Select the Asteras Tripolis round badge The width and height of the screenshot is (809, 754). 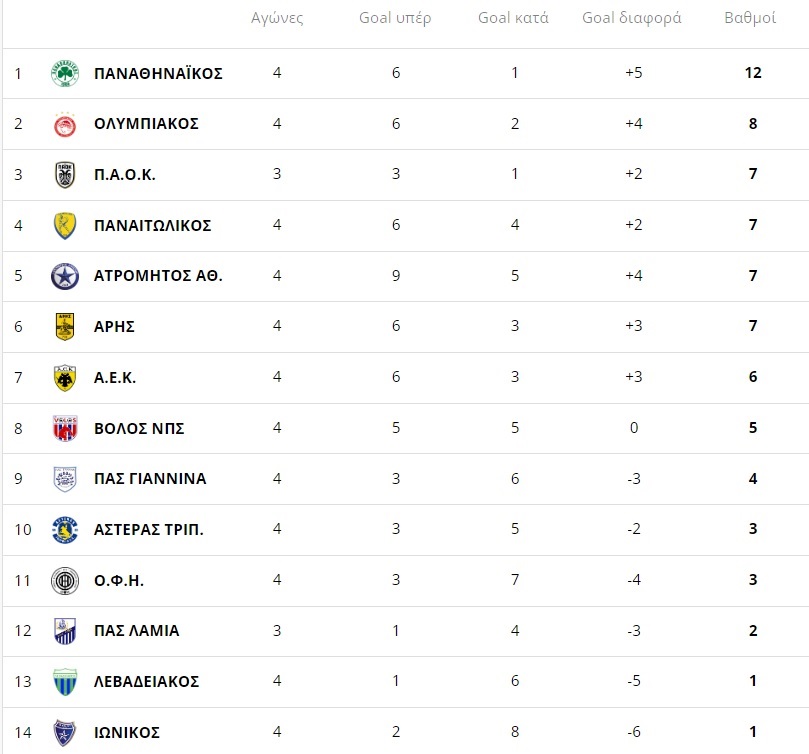coord(65,530)
